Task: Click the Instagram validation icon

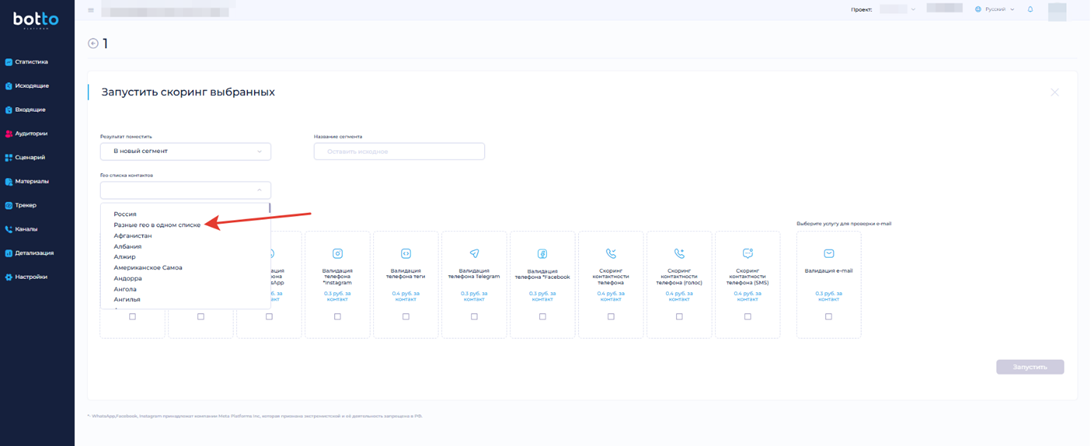Action: click(x=337, y=254)
